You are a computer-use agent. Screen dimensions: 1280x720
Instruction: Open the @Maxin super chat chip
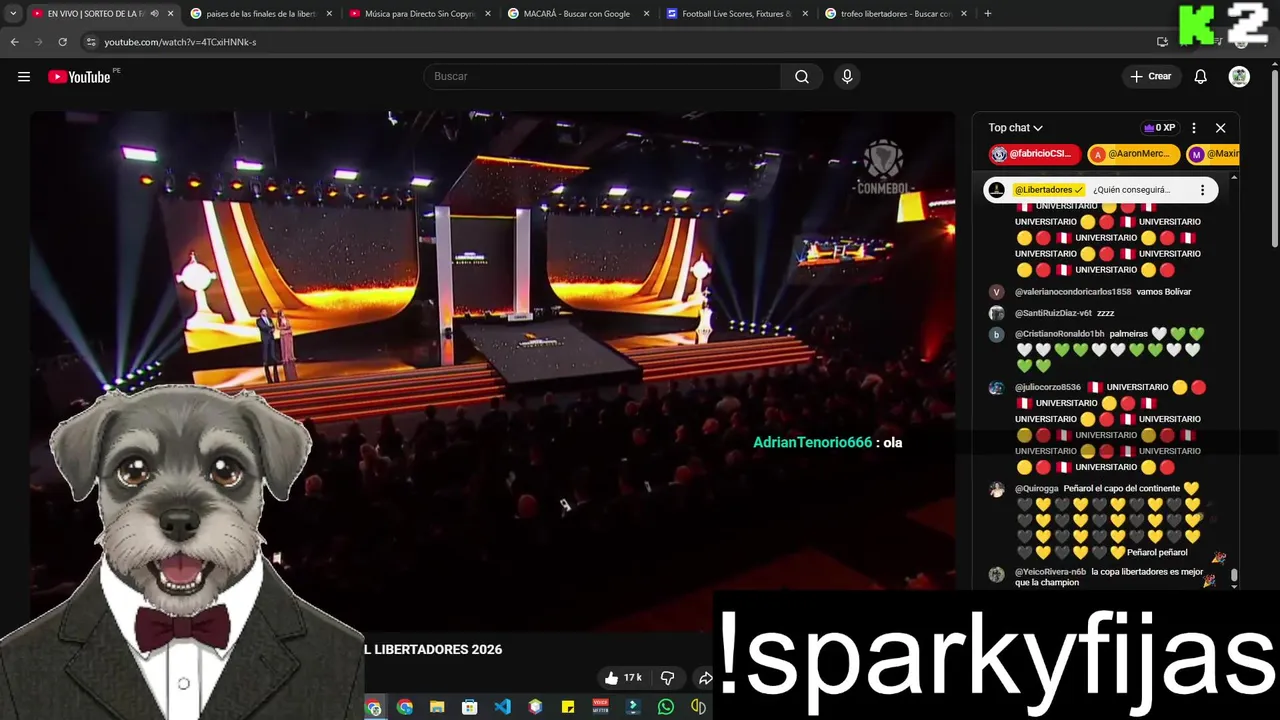coord(1213,154)
